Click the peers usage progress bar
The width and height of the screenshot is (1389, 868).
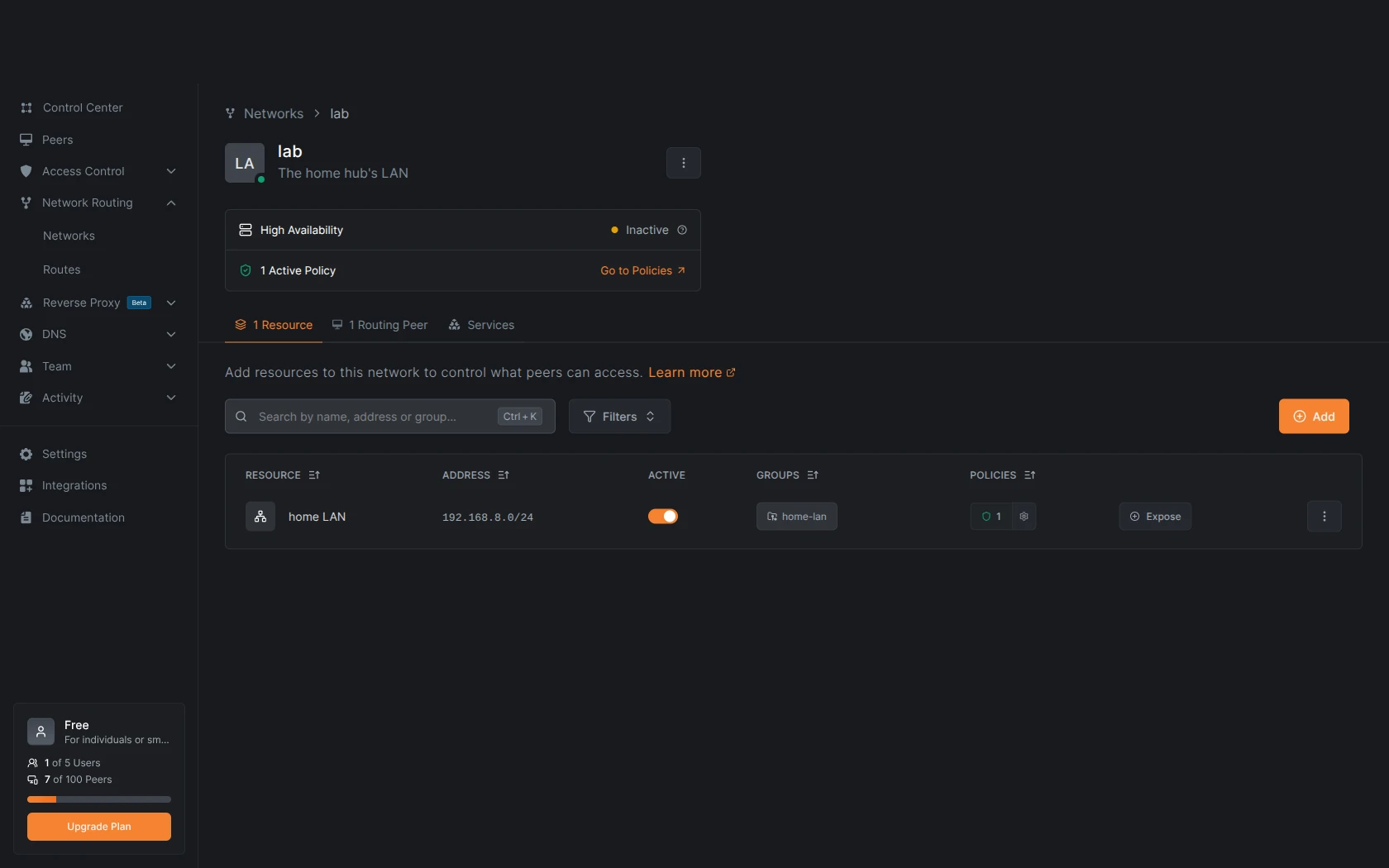click(x=99, y=799)
